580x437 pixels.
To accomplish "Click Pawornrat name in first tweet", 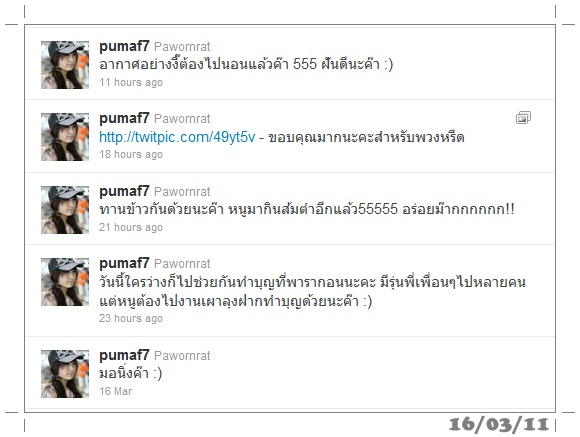I will coord(182,47).
